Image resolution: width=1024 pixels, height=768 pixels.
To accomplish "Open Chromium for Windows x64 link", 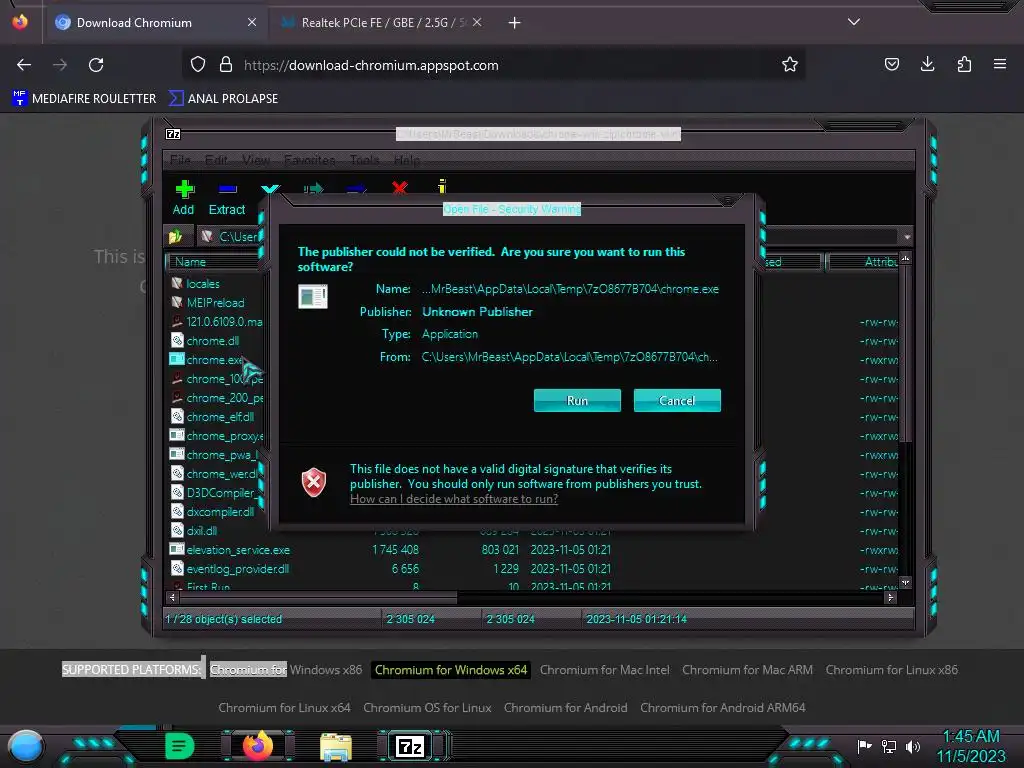I will (451, 670).
